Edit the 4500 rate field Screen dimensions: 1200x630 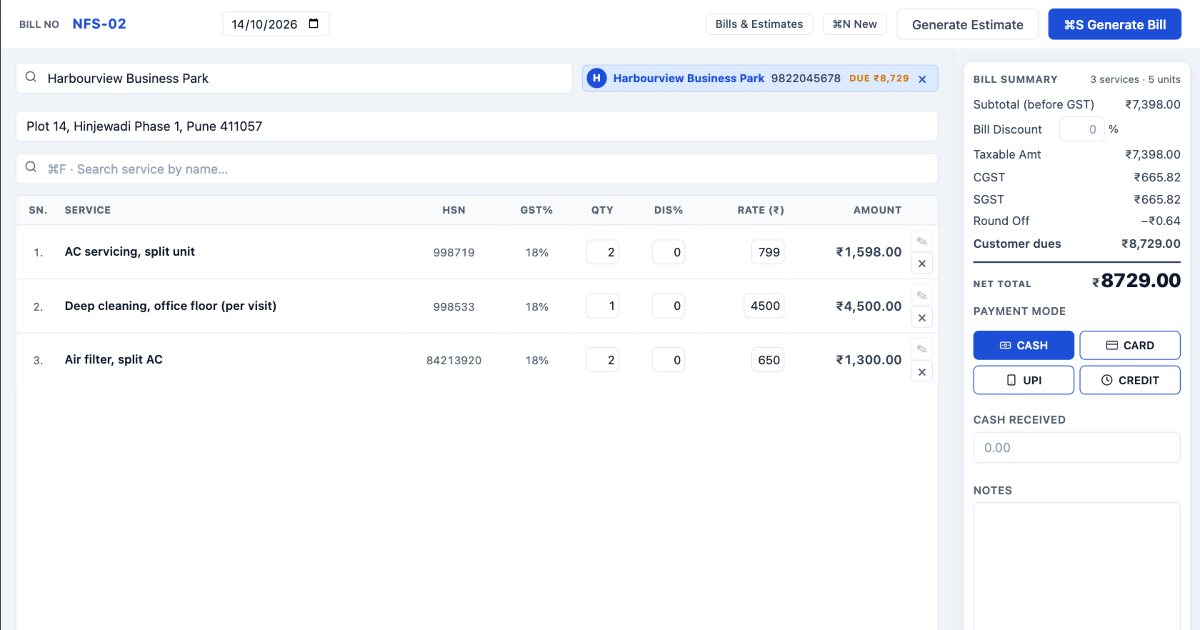click(764, 306)
